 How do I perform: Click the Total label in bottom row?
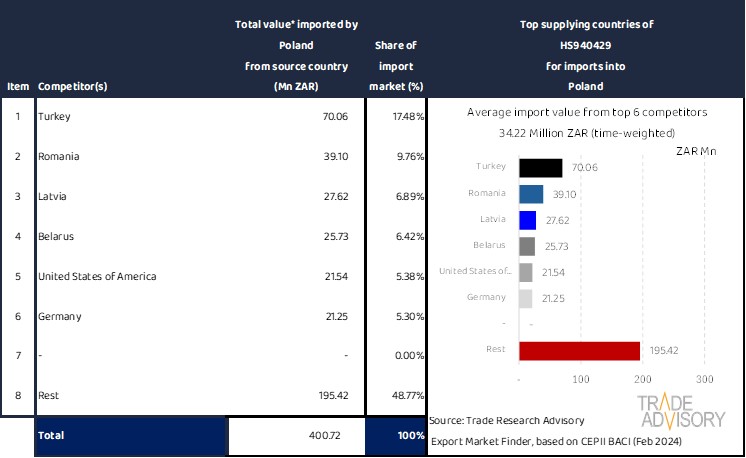[52, 437]
